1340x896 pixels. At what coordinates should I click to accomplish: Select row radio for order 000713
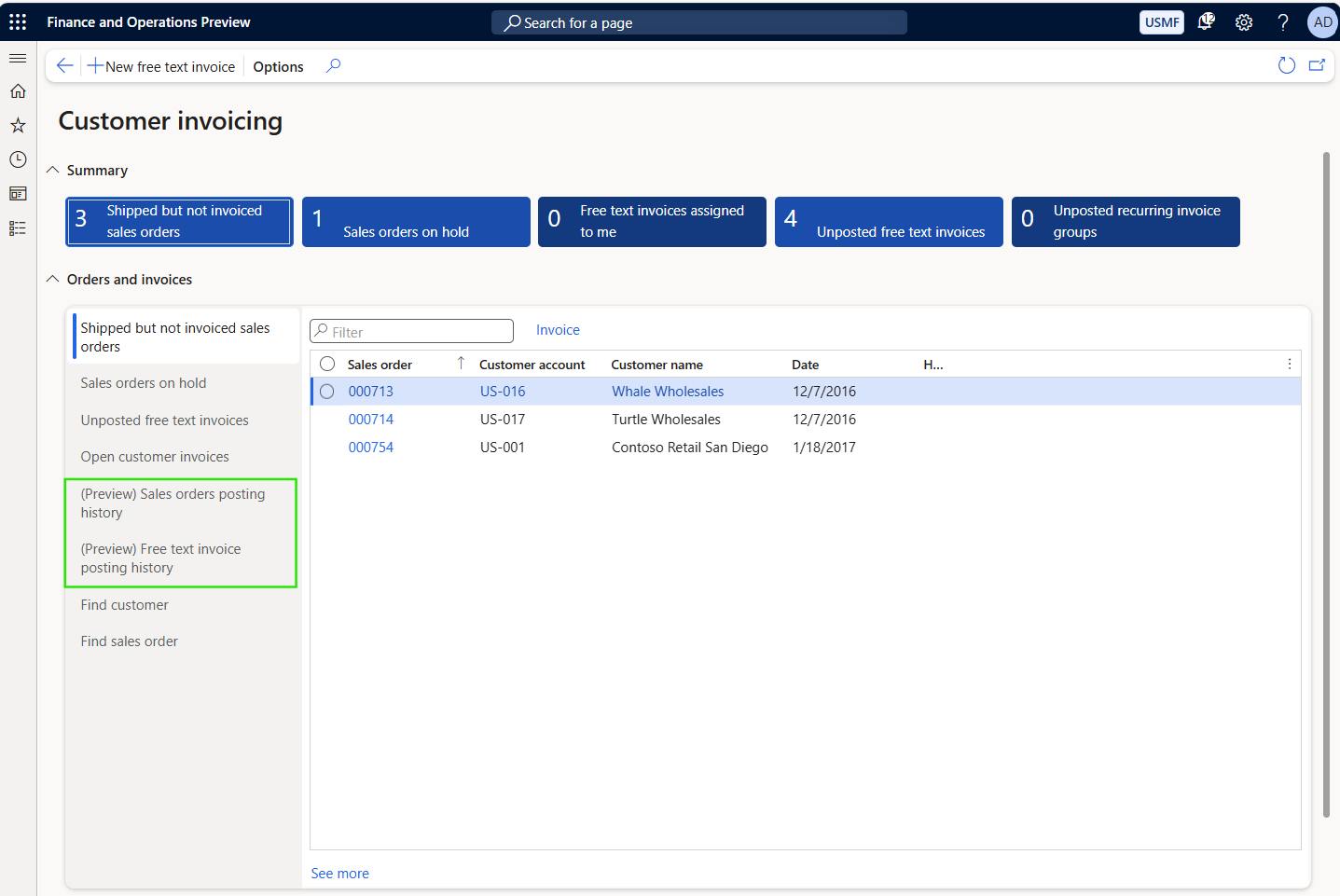(327, 392)
